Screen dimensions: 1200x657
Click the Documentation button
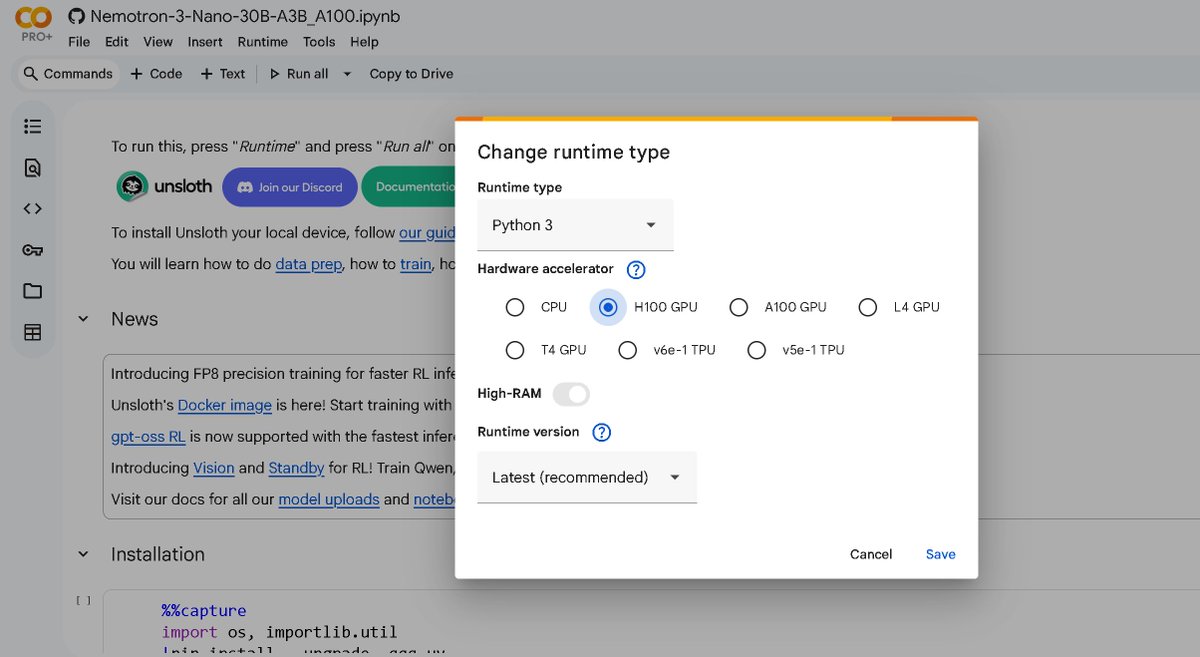click(x=409, y=187)
